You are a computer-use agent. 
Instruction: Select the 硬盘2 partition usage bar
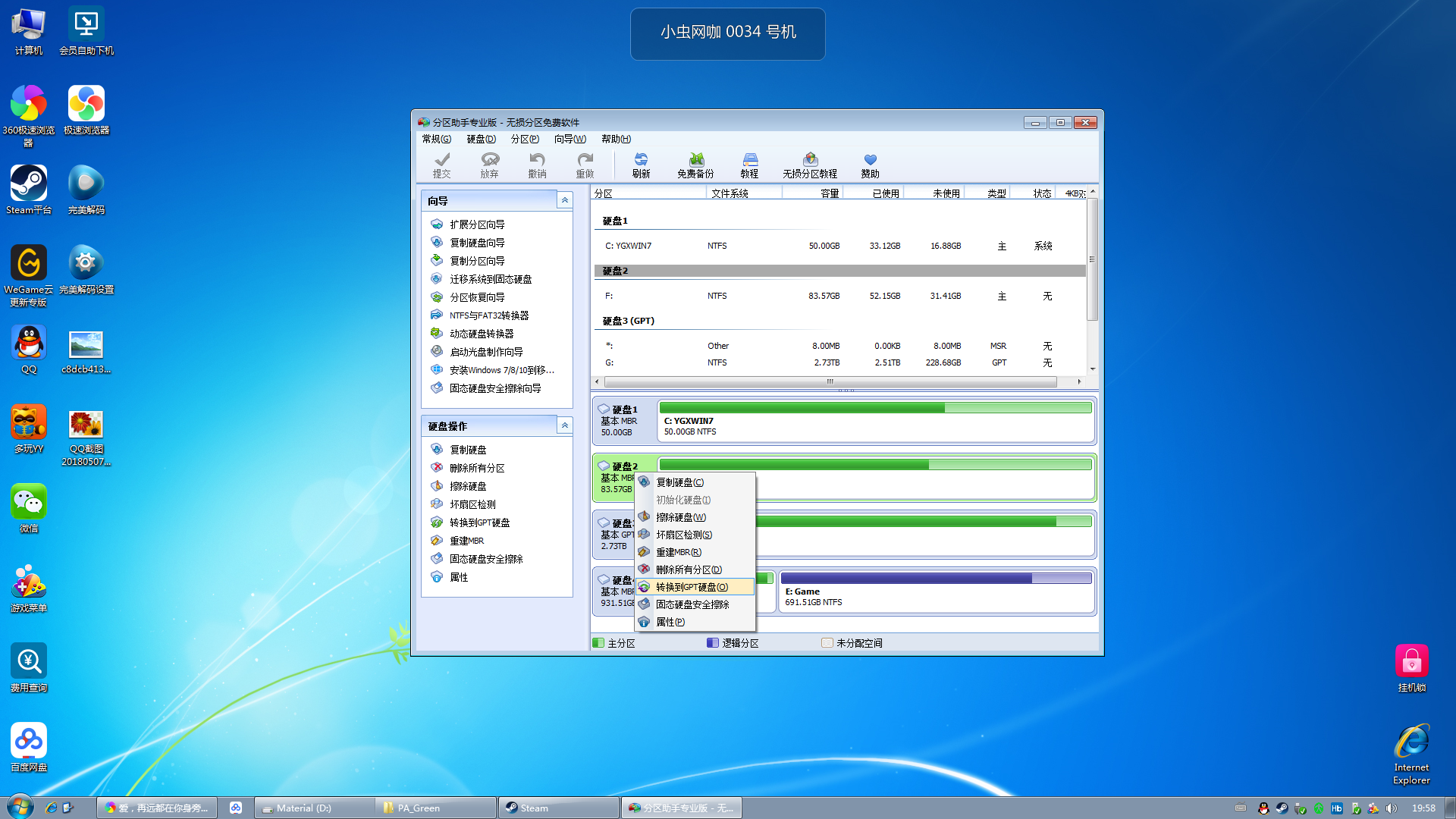pyautogui.click(x=876, y=464)
